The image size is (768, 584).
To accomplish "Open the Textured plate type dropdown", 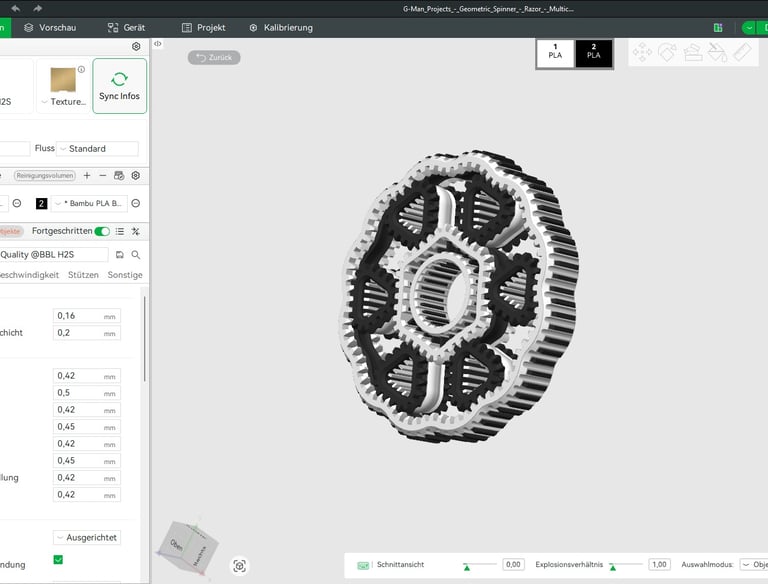I will 64,101.
